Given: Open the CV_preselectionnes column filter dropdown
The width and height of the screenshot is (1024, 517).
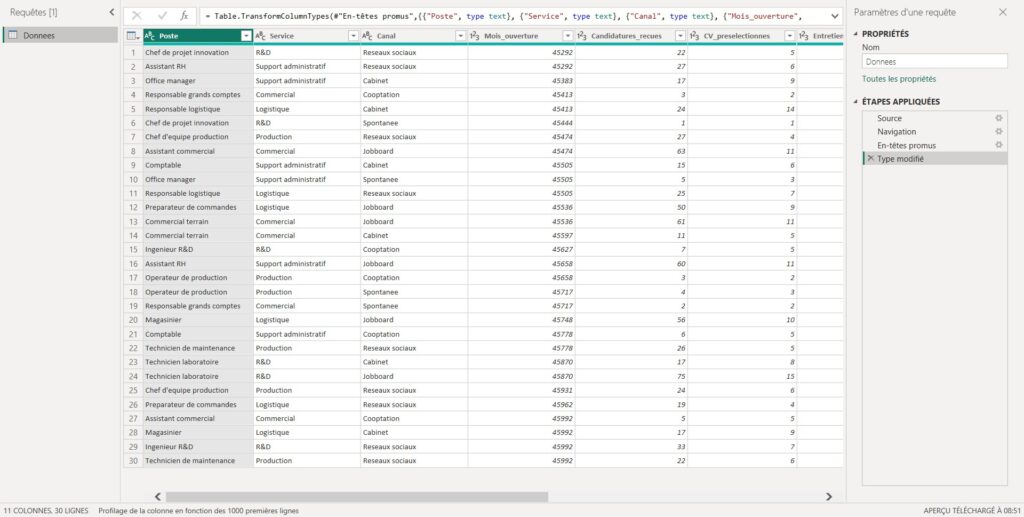Looking at the screenshot, I should pyautogui.click(x=790, y=36).
